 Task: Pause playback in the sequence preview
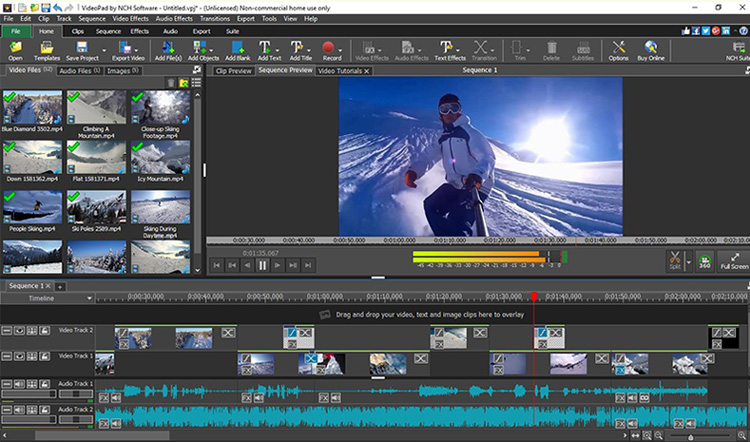262,265
